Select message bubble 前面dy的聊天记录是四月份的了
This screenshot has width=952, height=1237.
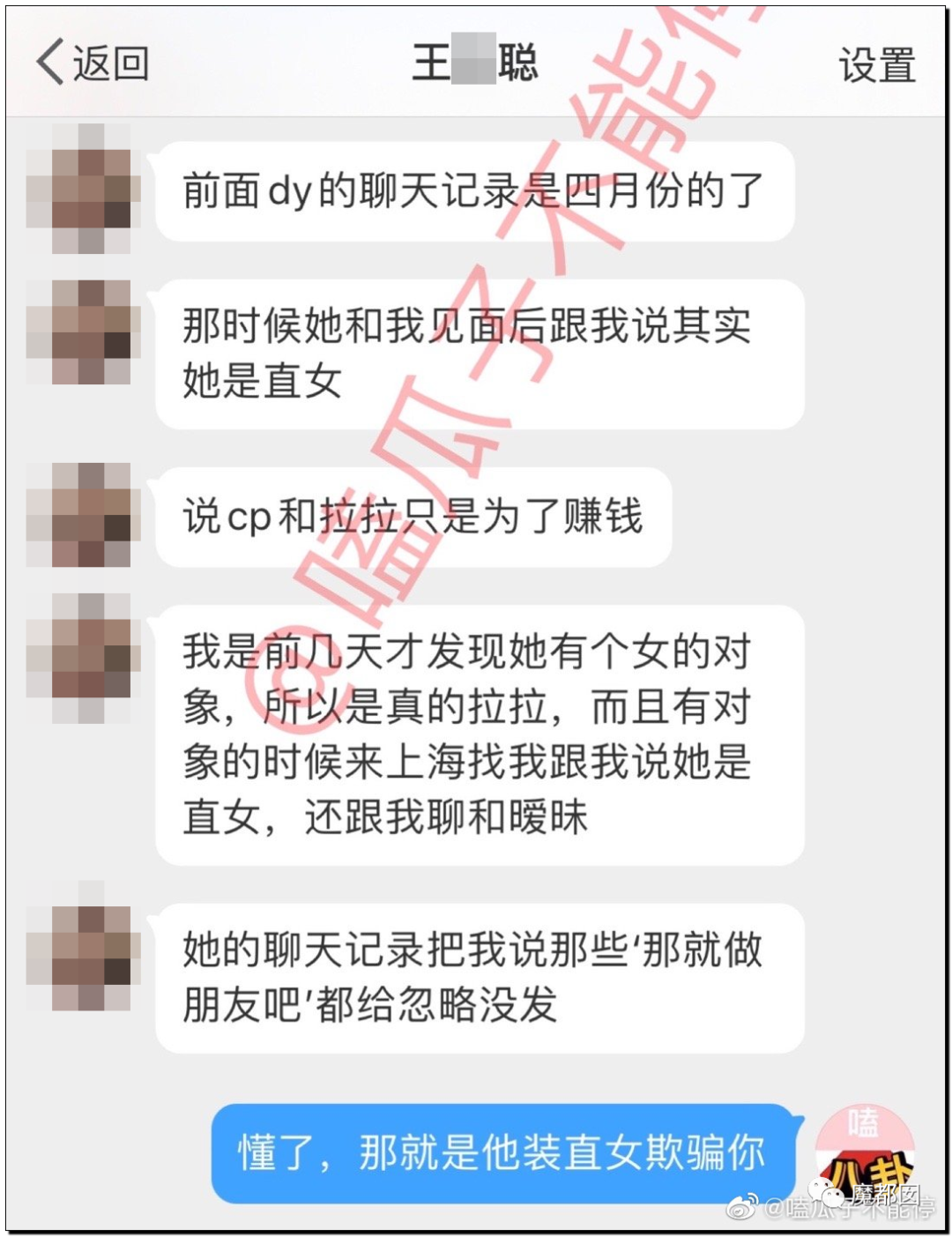[x=475, y=191]
